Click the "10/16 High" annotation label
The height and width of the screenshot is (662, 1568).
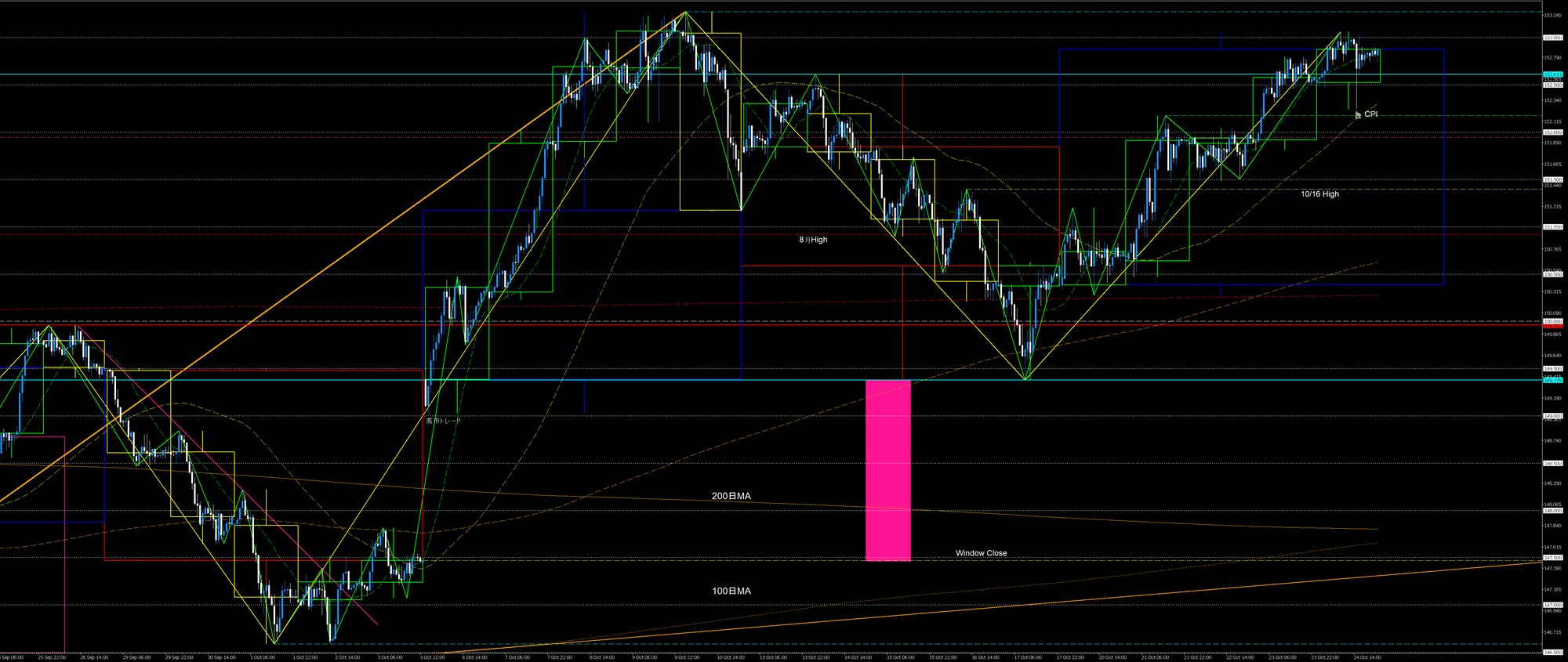[1319, 194]
